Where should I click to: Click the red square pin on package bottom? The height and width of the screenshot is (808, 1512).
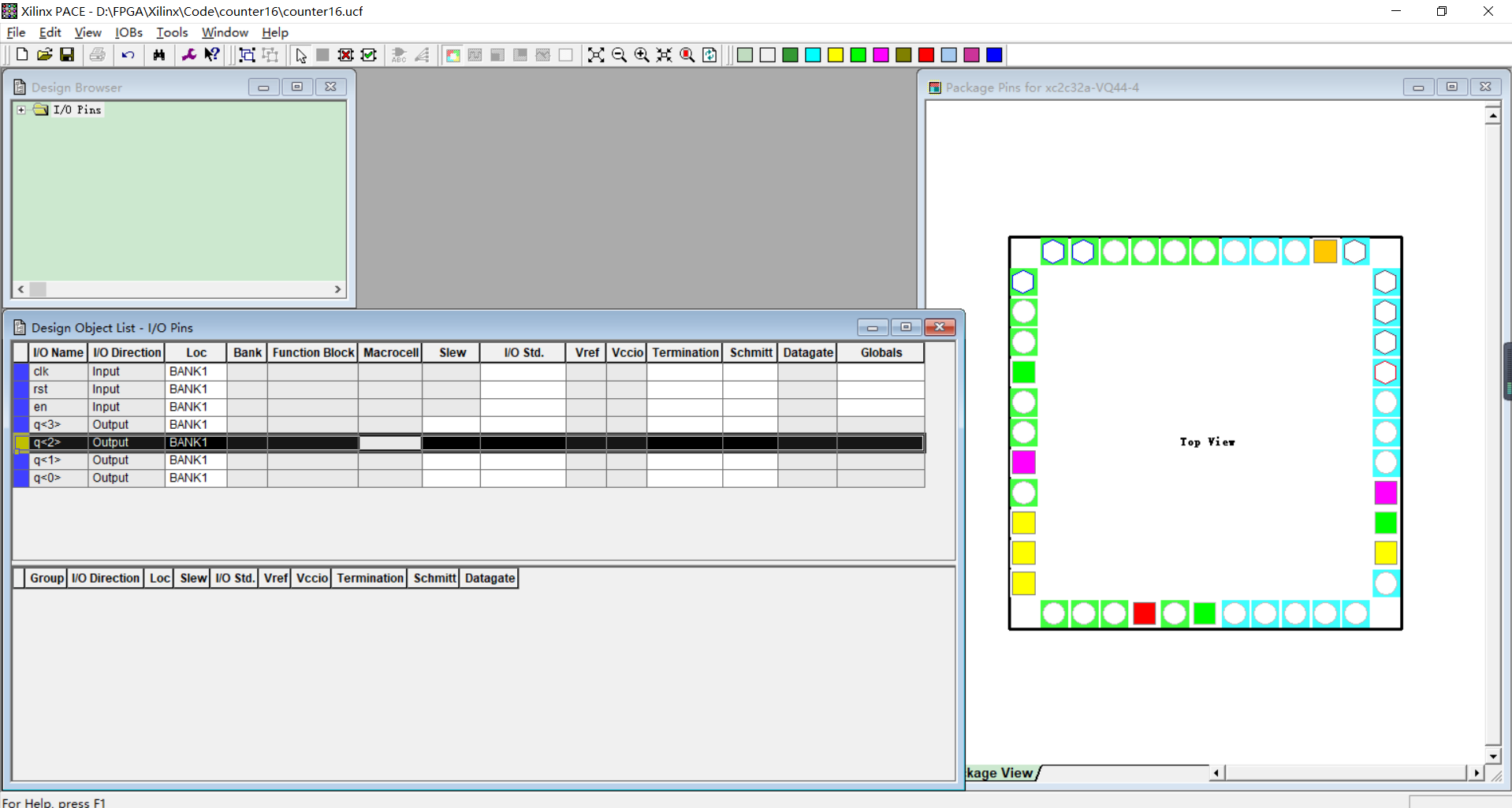click(1144, 613)
